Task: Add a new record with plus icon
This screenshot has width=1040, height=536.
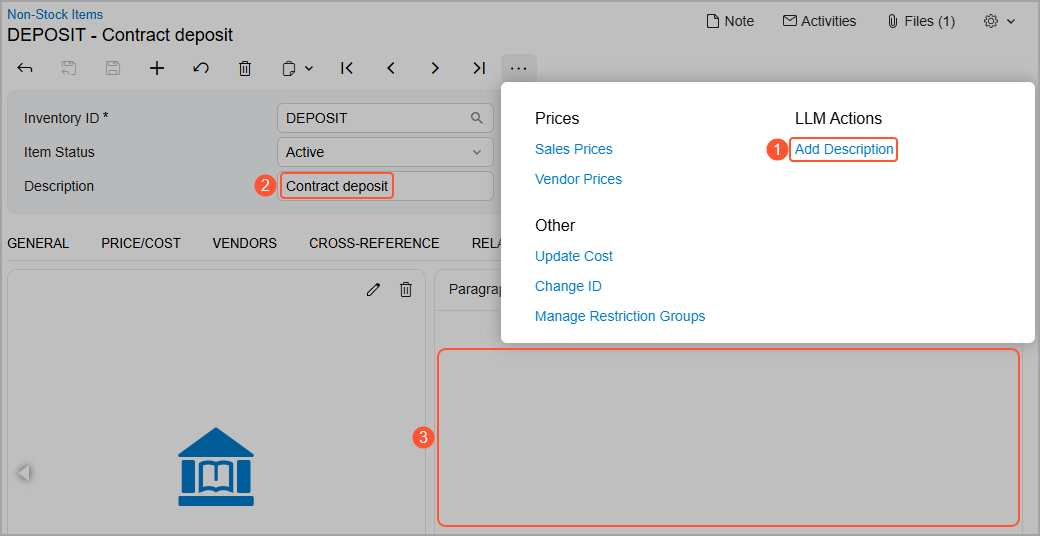Action: [x=157, y=68]
